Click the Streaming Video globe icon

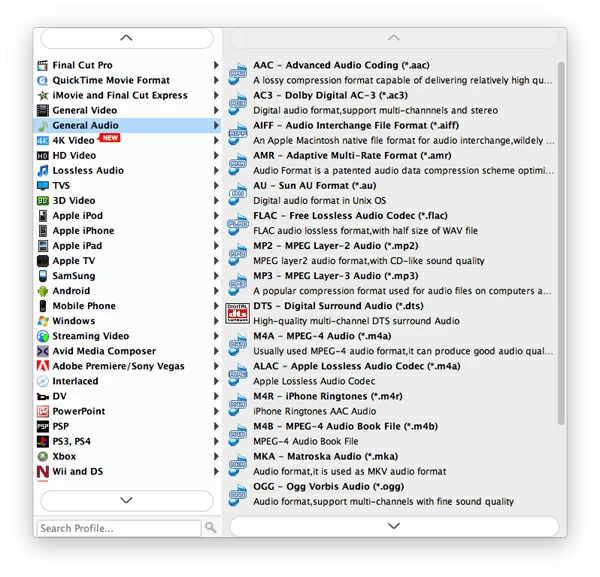point(43,336)
